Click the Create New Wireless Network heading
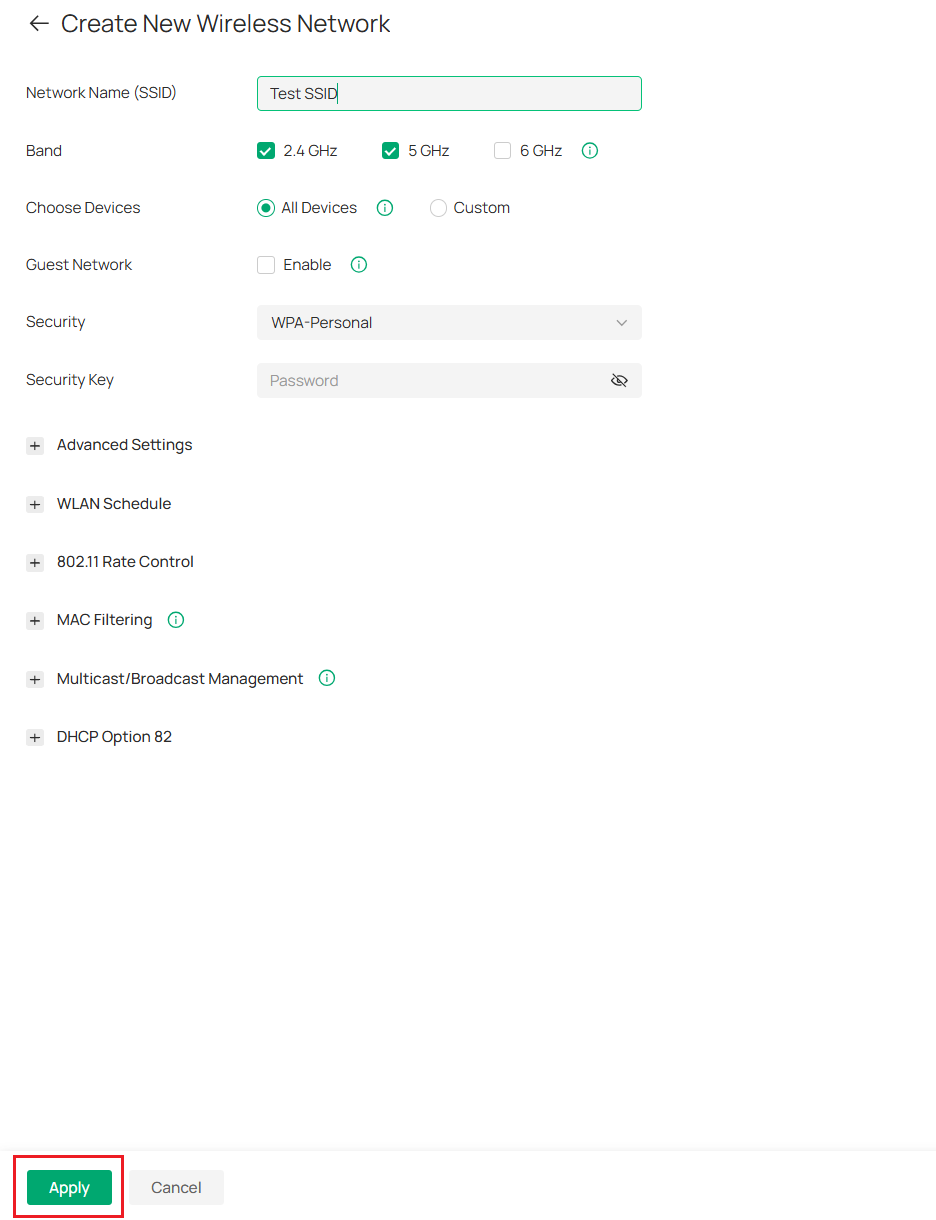The height and width of the screenshot is (1220, 936). 226,24
